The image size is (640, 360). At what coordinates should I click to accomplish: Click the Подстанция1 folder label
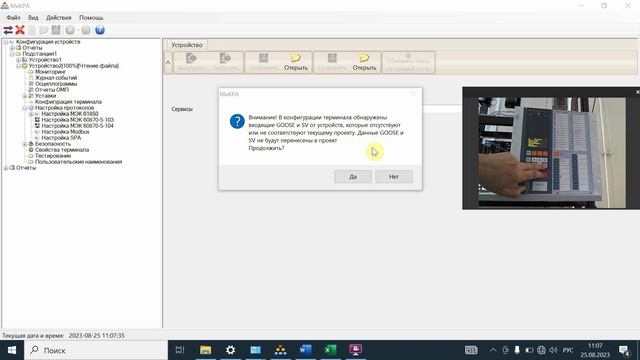(x=40, y=54)
